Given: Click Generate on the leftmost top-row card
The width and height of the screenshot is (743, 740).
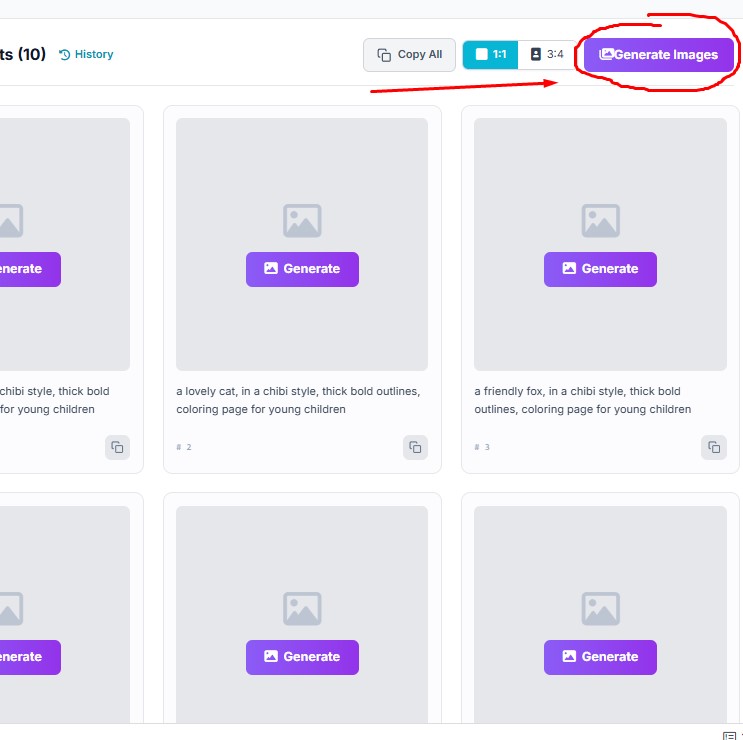Looking at the screenshot, I should [x=25, y=269].
